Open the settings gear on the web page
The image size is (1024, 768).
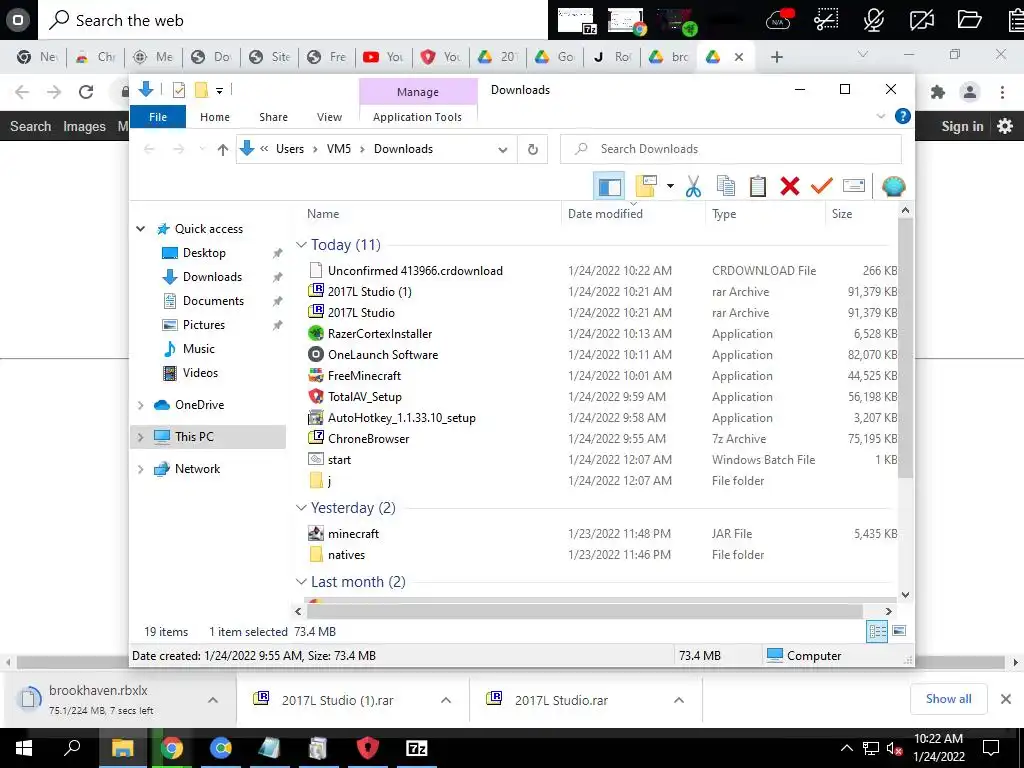pyautogui.click(x=1005, y=126)
